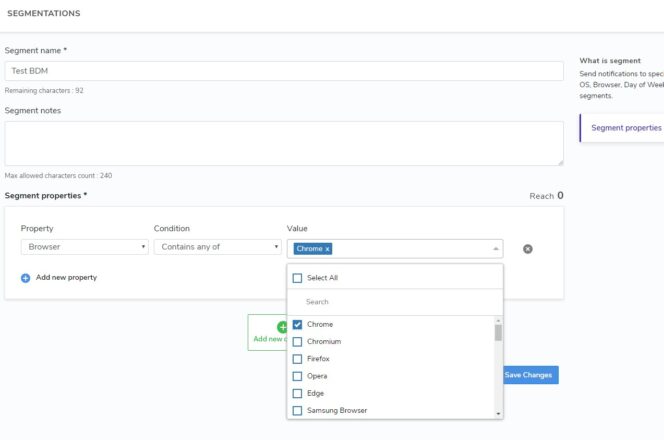
Task: Check the Chromium checkbox
Action: pyautogui.click(x=297, y=342)
